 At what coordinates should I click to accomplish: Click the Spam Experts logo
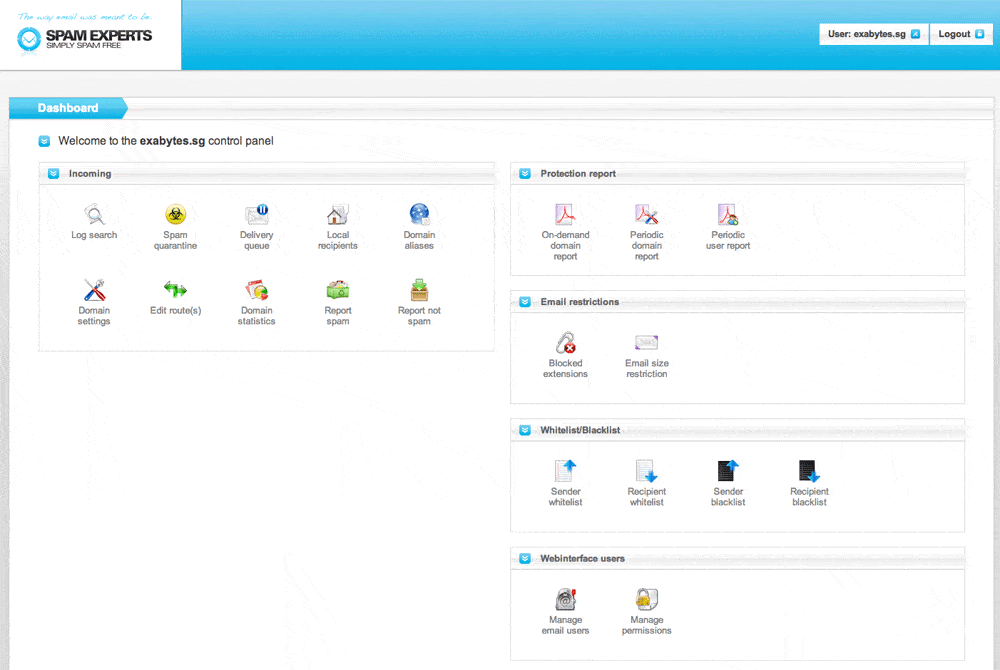point(85,34)
